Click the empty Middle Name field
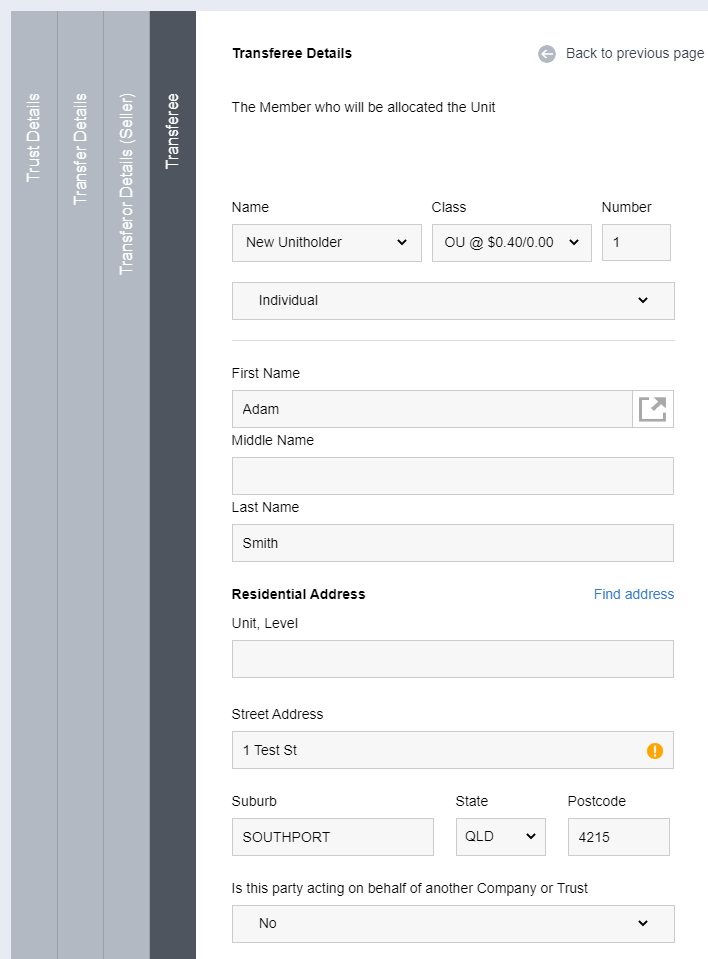 pyautogui.click(x=453, y=475)
